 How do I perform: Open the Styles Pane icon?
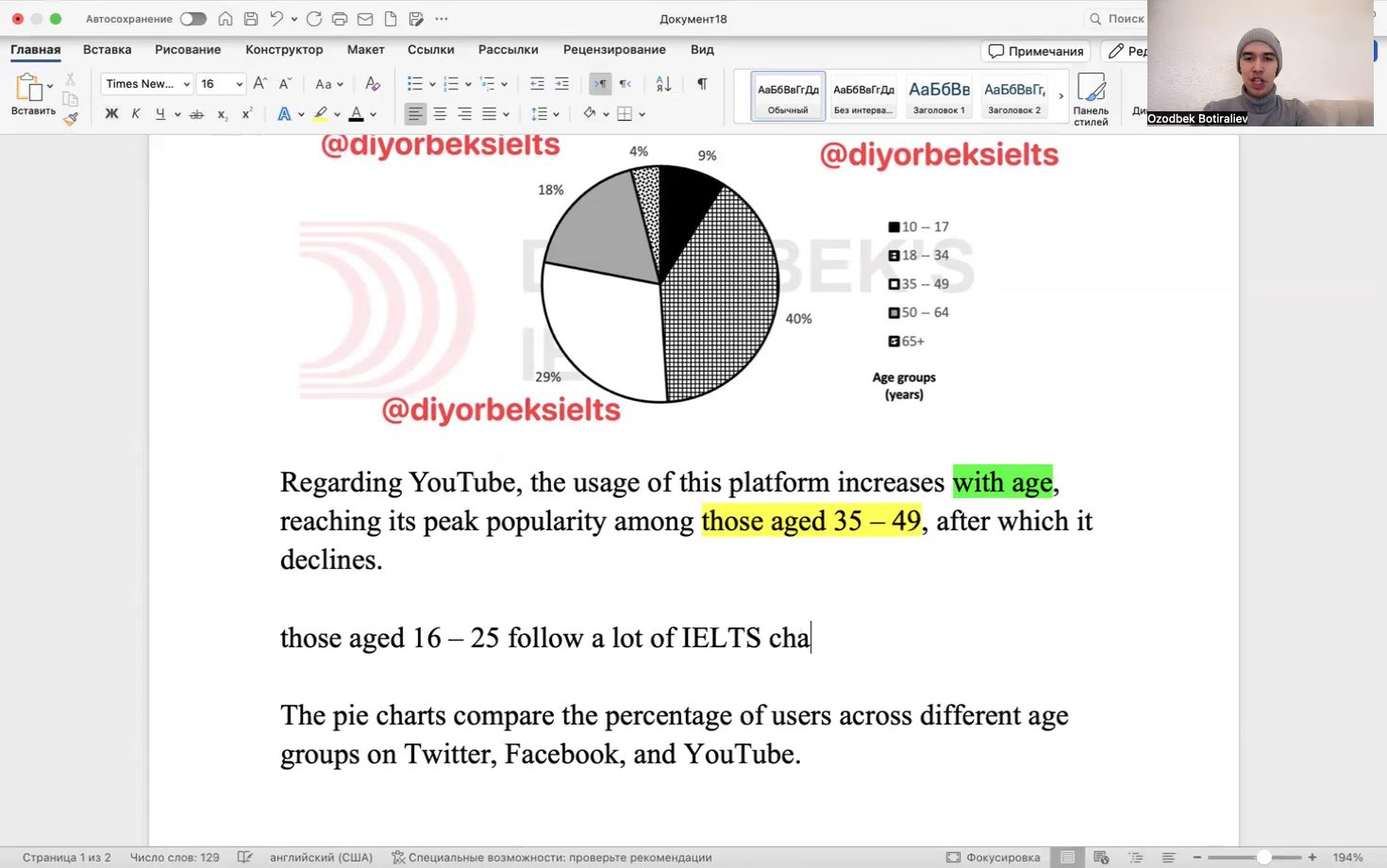click(1091, 98)
